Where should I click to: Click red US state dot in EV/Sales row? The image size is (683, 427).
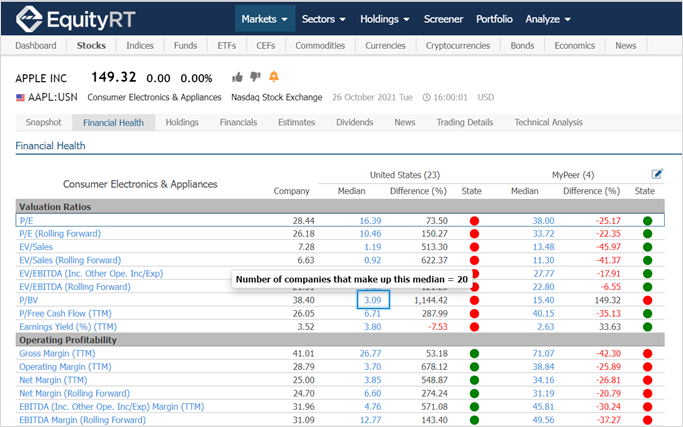point(474,247)
